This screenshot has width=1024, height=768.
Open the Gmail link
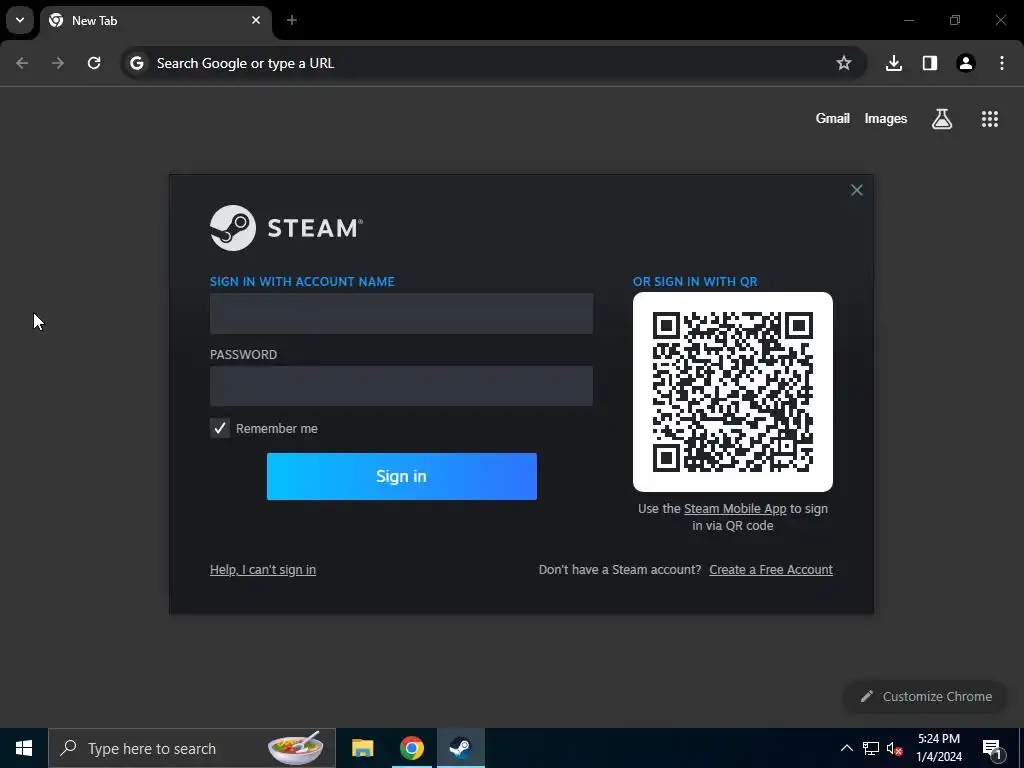coord(833,118)
